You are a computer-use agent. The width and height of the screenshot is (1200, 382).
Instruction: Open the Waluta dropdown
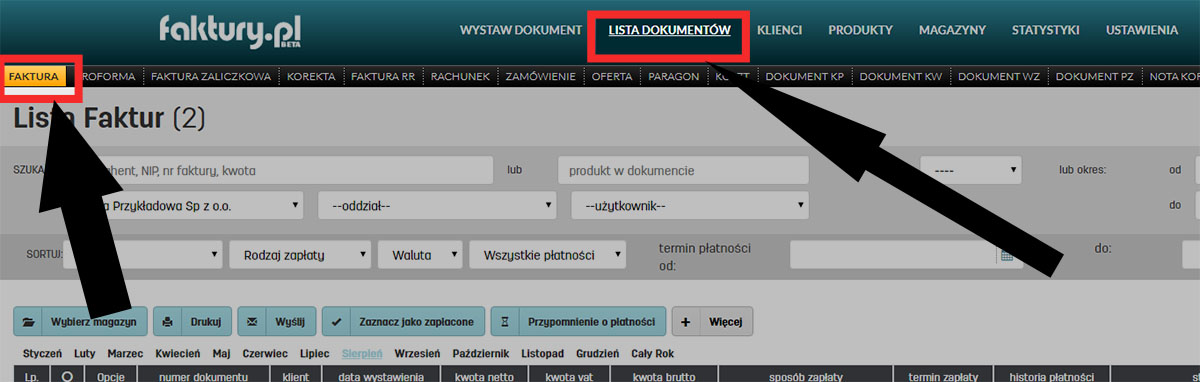click(x=420, y=254)
